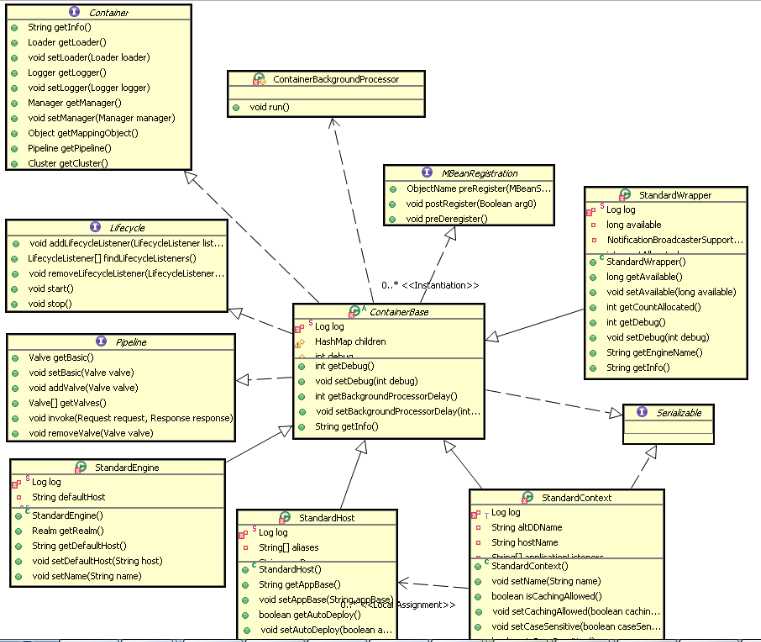Image resolution: width=761 pixels, height=642 pixels.
Task: Click the green dot beside String getAppBase()
Action: point(246,585)
